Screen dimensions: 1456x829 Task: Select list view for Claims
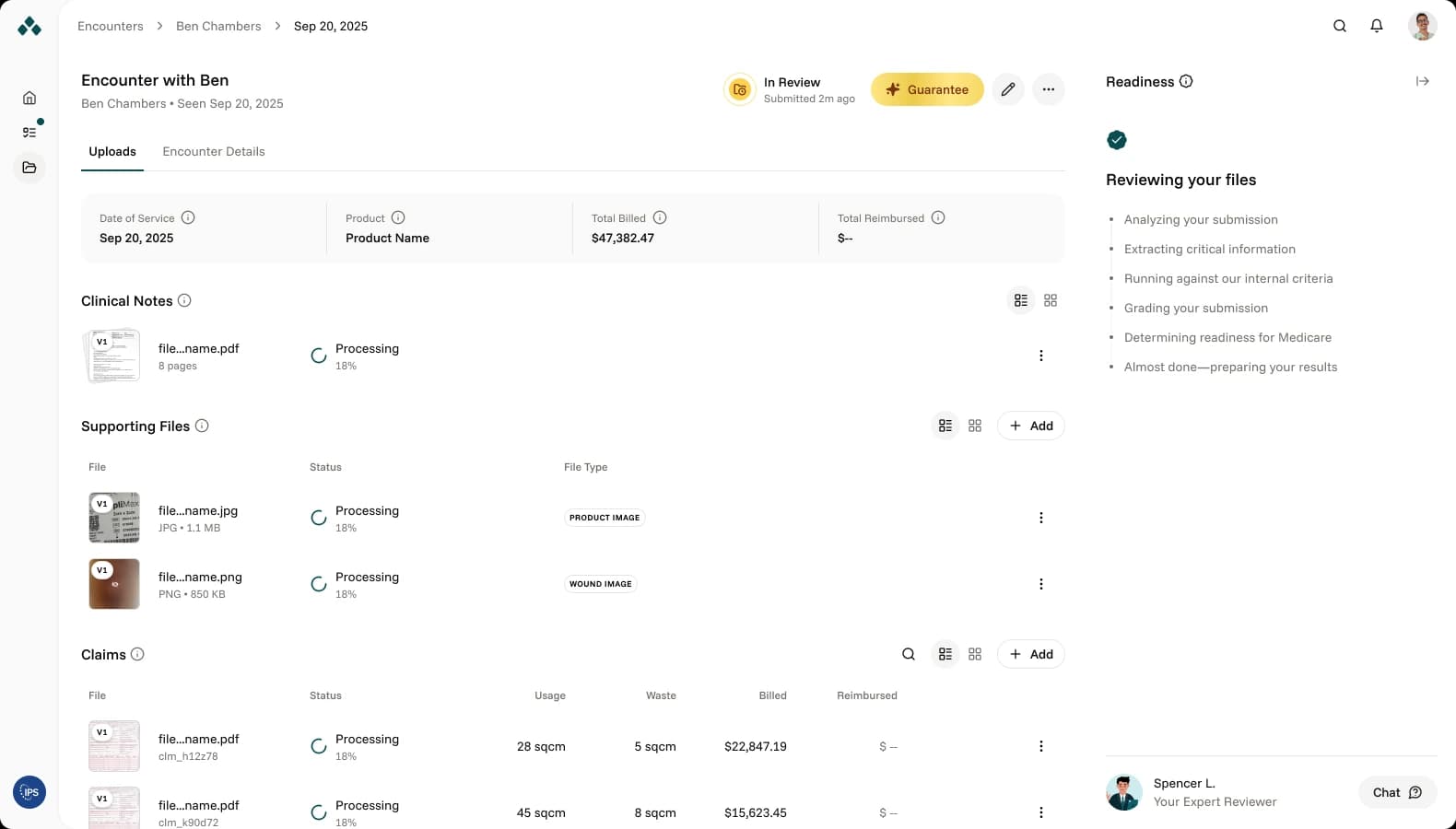pyautogui.click(x=945, y=654)
